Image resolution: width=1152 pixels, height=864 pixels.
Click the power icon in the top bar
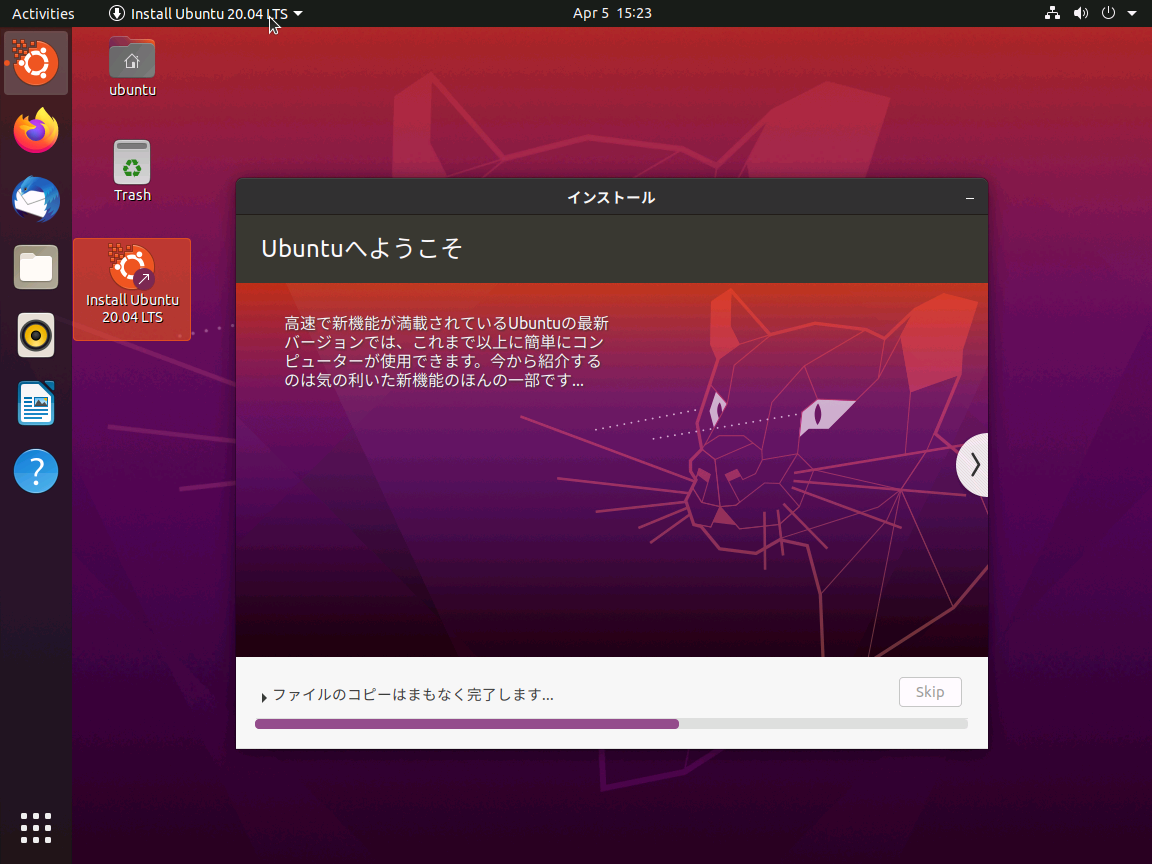tap(1108, 13)
